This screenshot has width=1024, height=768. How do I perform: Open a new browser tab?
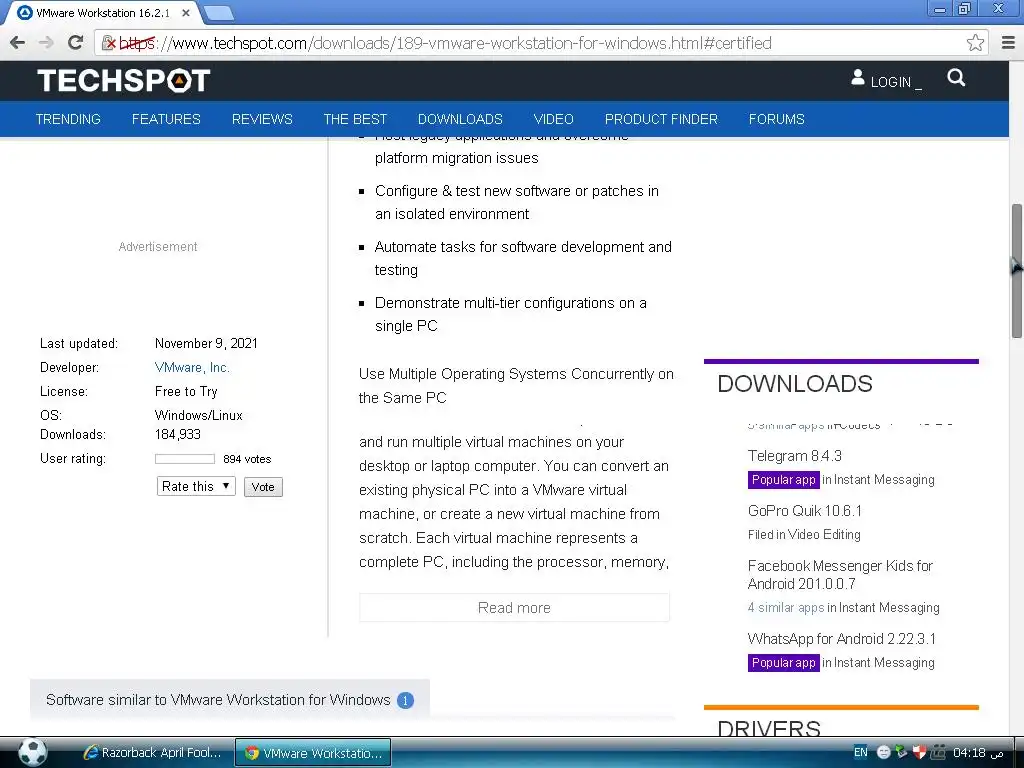218,12
